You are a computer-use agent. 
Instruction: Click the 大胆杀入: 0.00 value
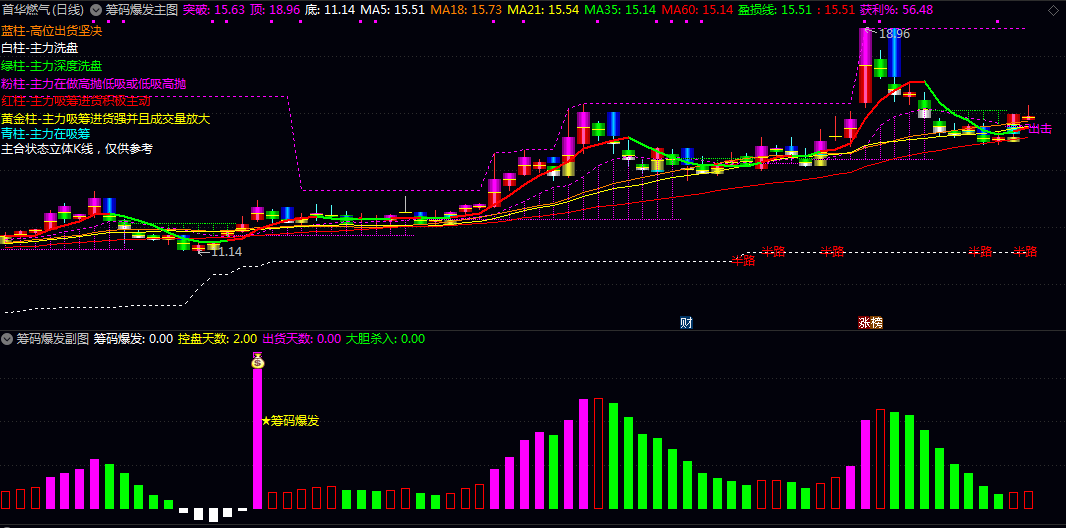[x=385, y=338]
